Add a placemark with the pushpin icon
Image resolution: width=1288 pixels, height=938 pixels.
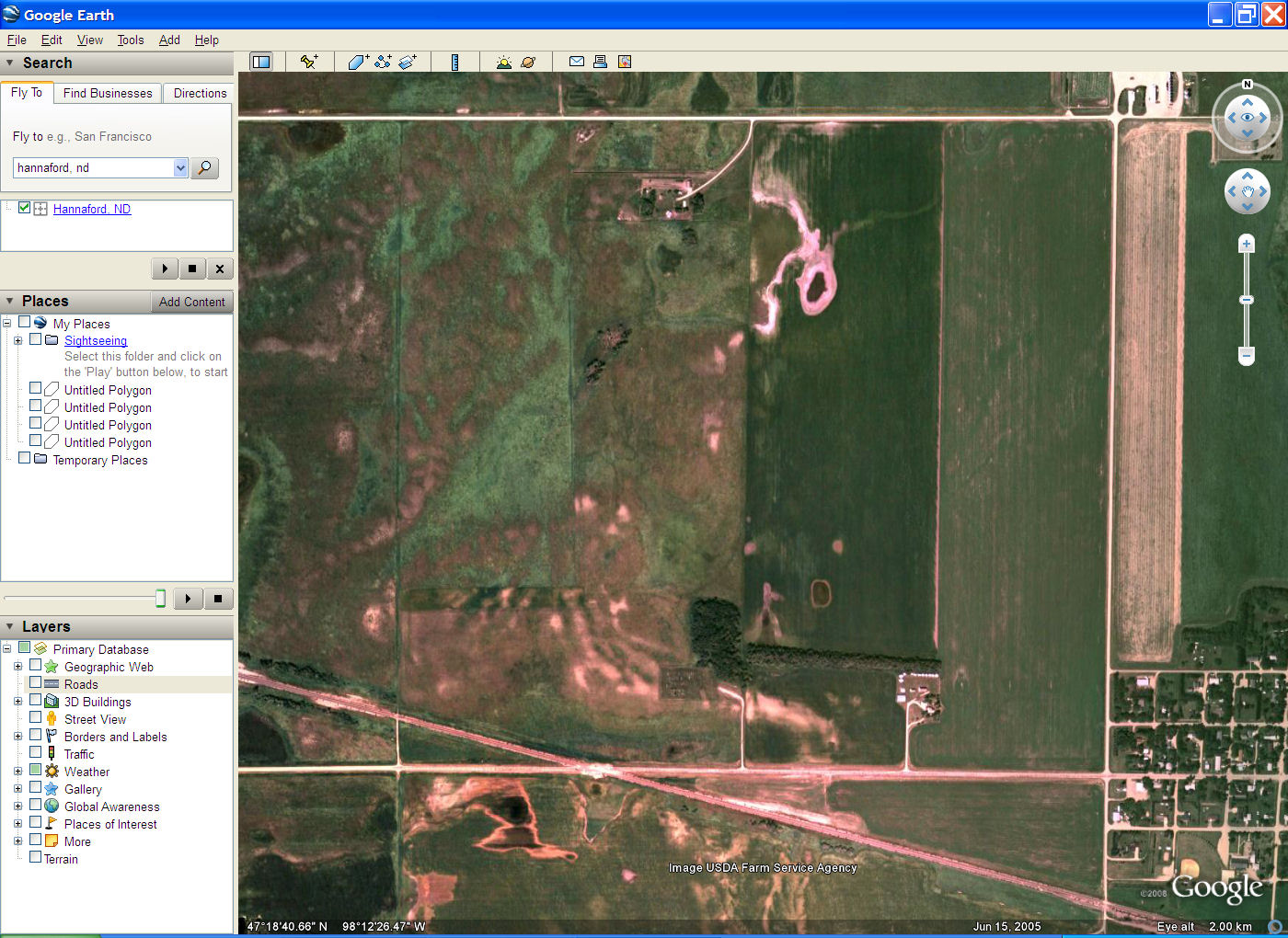[x=309, y=62]
